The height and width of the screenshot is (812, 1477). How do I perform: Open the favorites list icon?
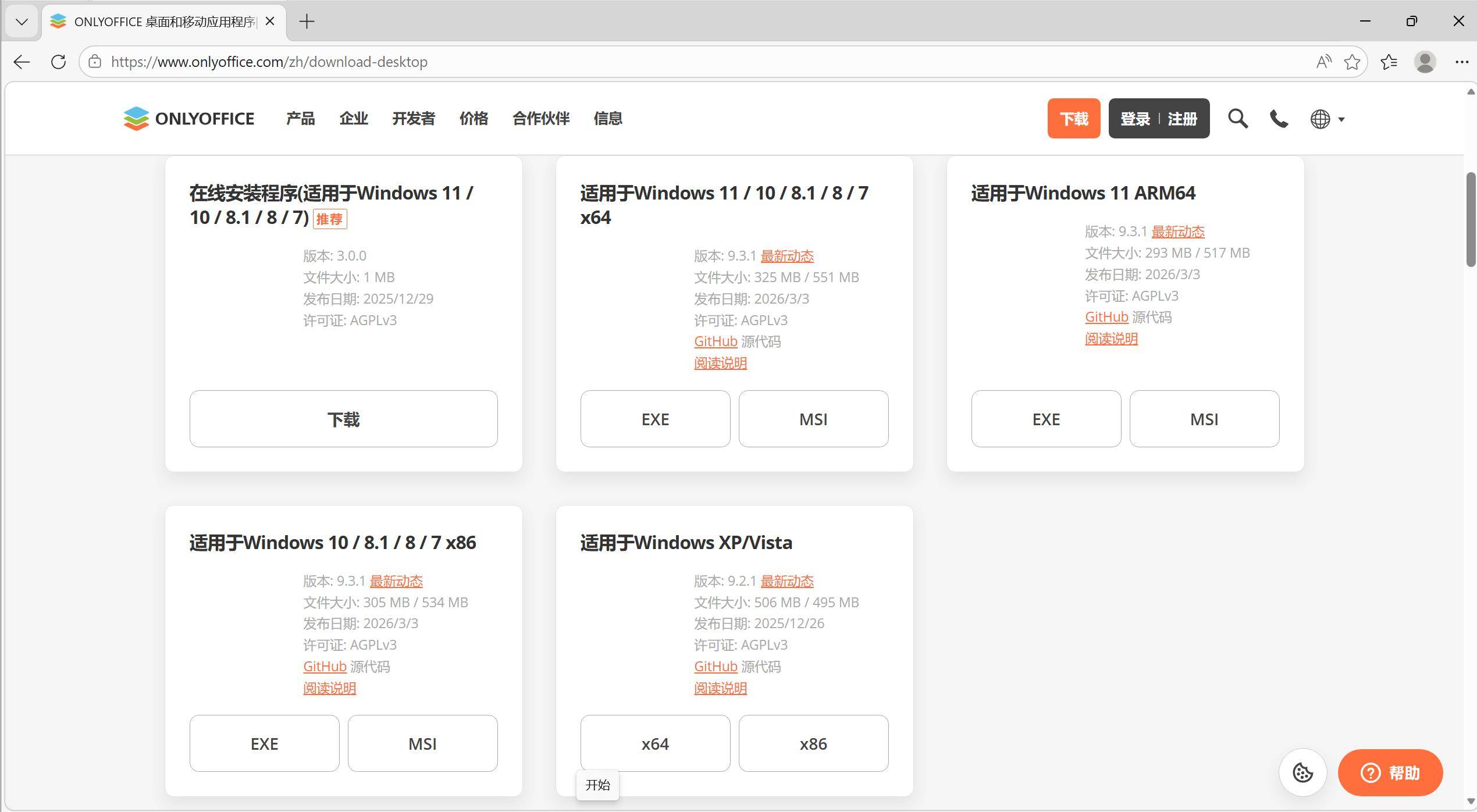pyautogui.click(x=1389, y=62)
